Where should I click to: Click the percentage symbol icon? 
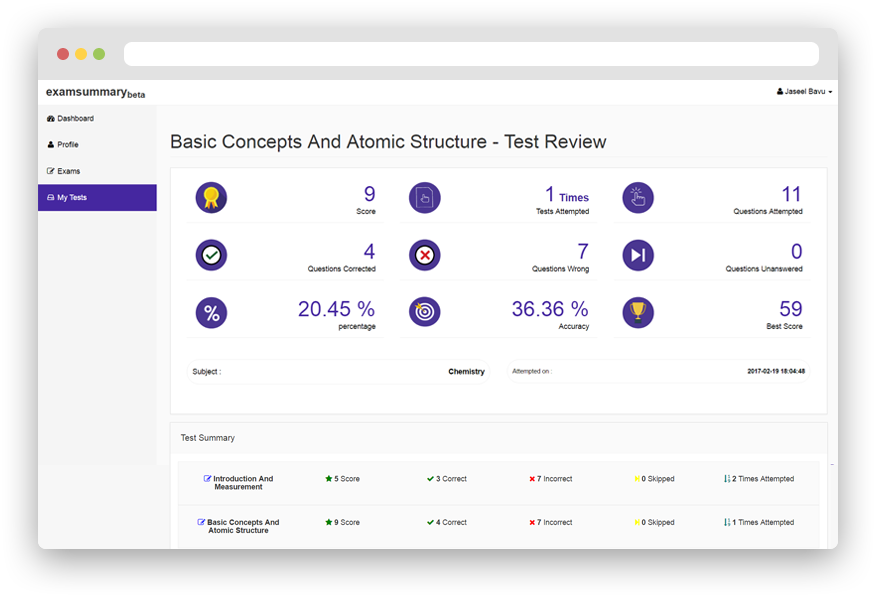(x=211, y=312)
